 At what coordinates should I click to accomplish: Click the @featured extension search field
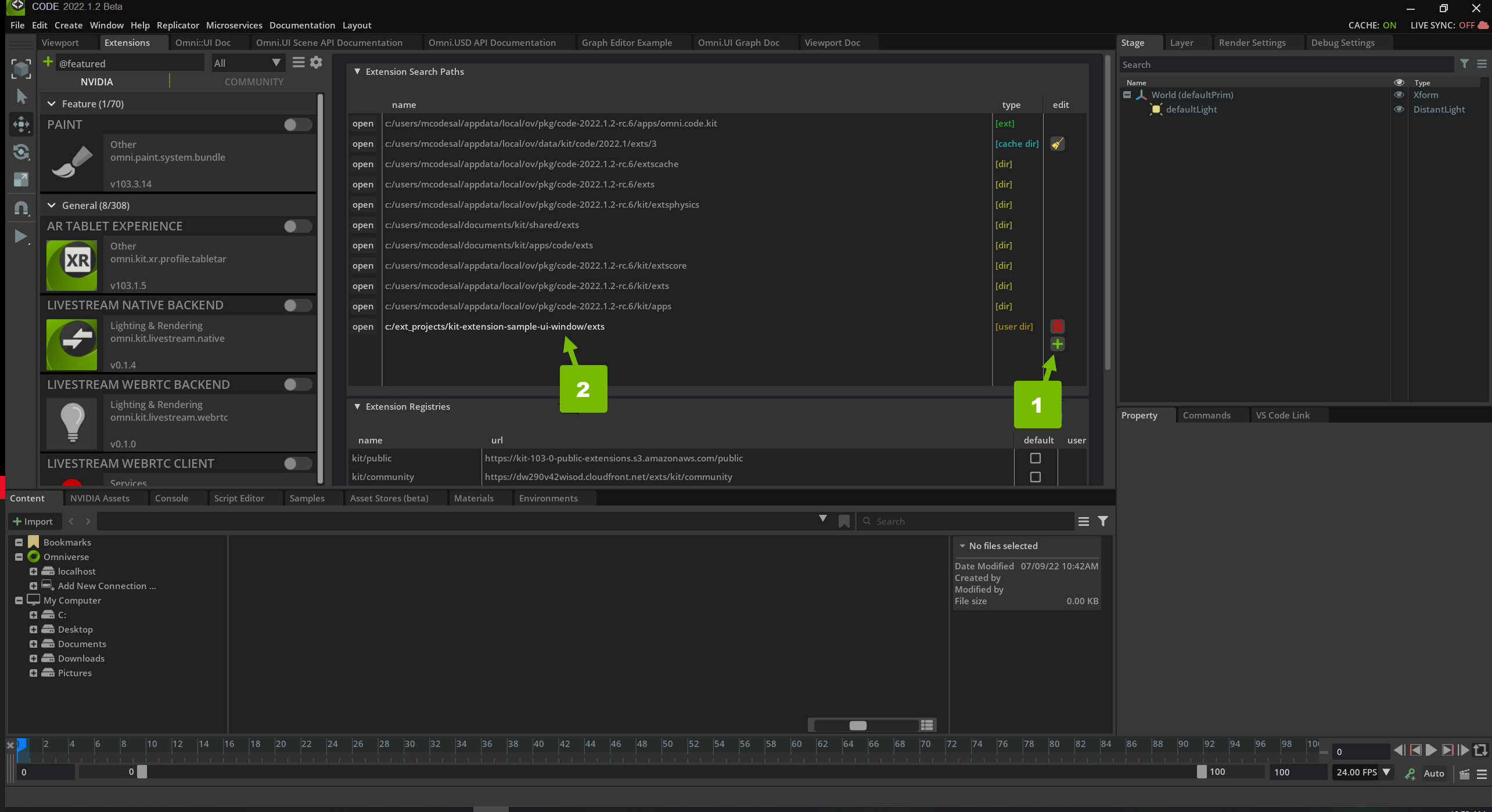coord(131,63)
